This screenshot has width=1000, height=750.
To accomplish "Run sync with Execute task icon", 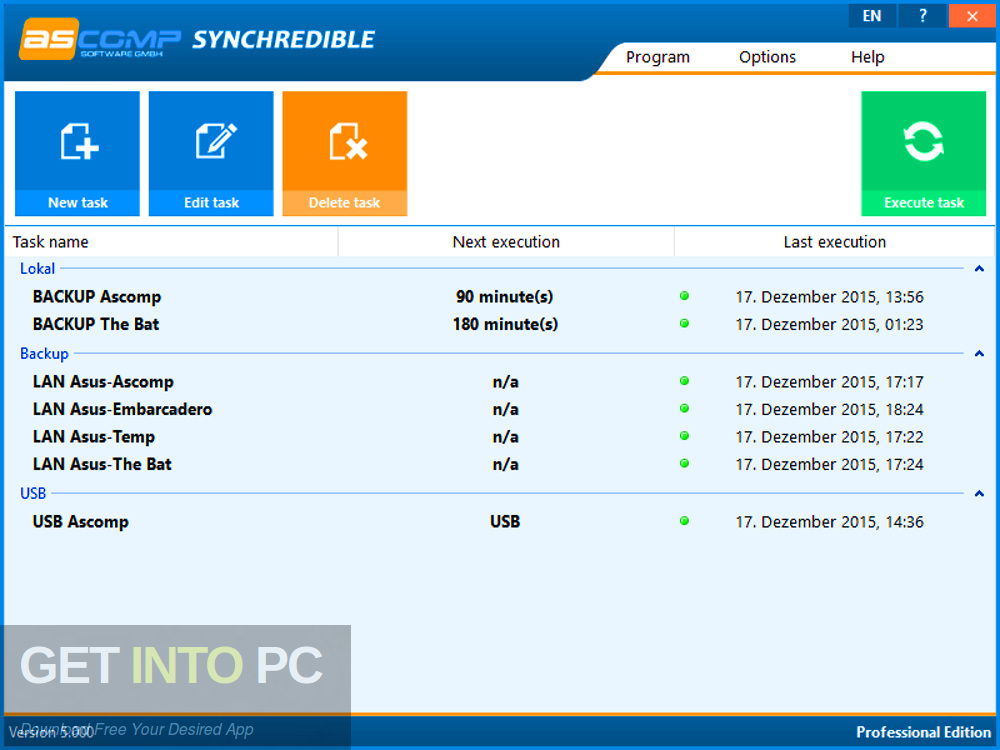I will pos(923,153).
